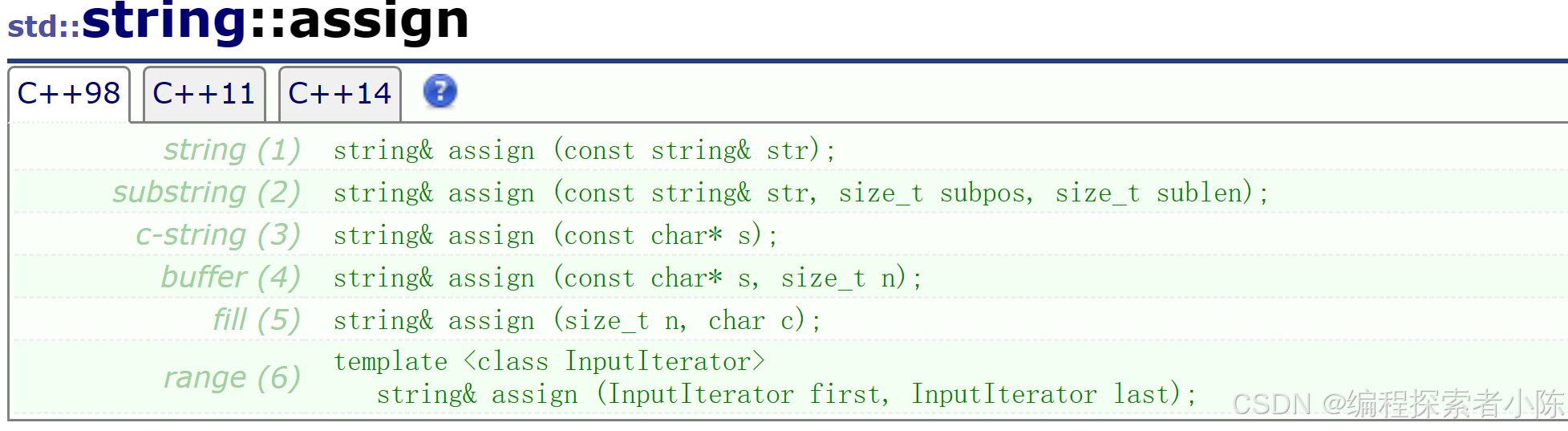Click the signature with const char* s, size_t n

[627, 278]
